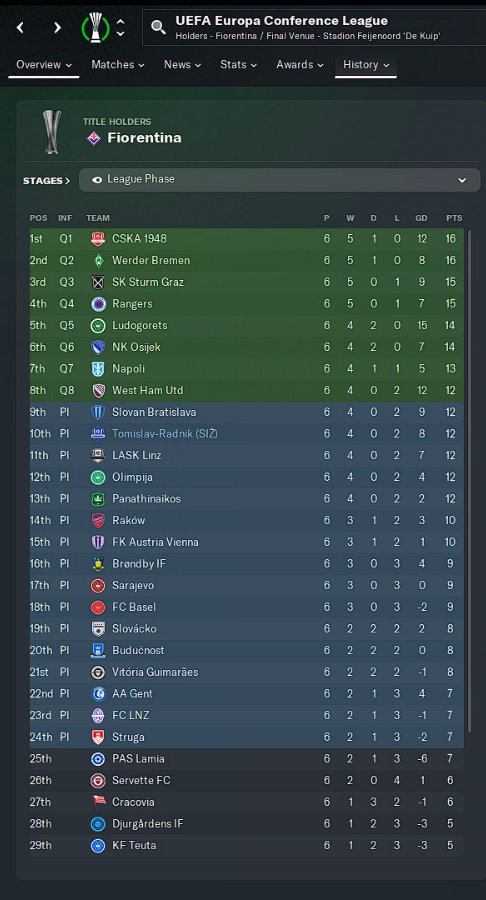Click the Conference League logo icon
The image size is (486, 900).
tap(95, 27)
